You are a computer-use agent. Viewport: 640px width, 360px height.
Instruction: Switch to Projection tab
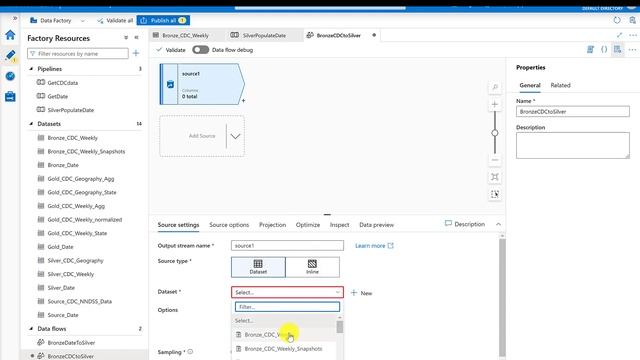272,225
